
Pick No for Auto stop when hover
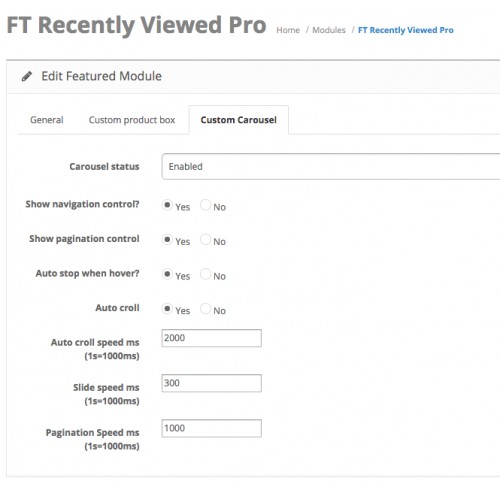coord(205,274)
